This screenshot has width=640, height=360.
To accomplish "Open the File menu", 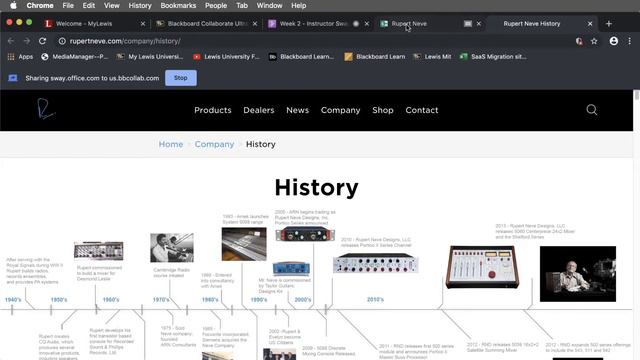I will coord(68,6).
